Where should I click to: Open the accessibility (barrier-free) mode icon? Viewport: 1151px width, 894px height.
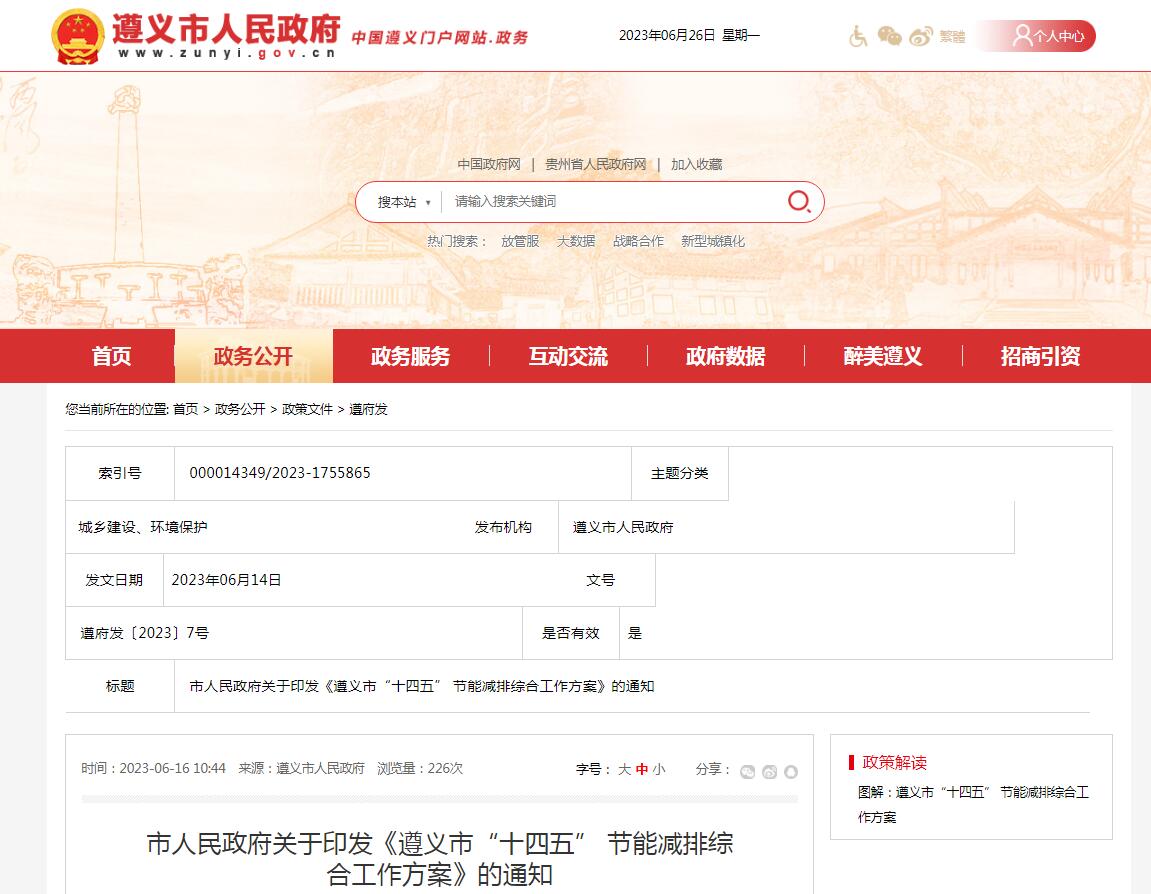859,36
